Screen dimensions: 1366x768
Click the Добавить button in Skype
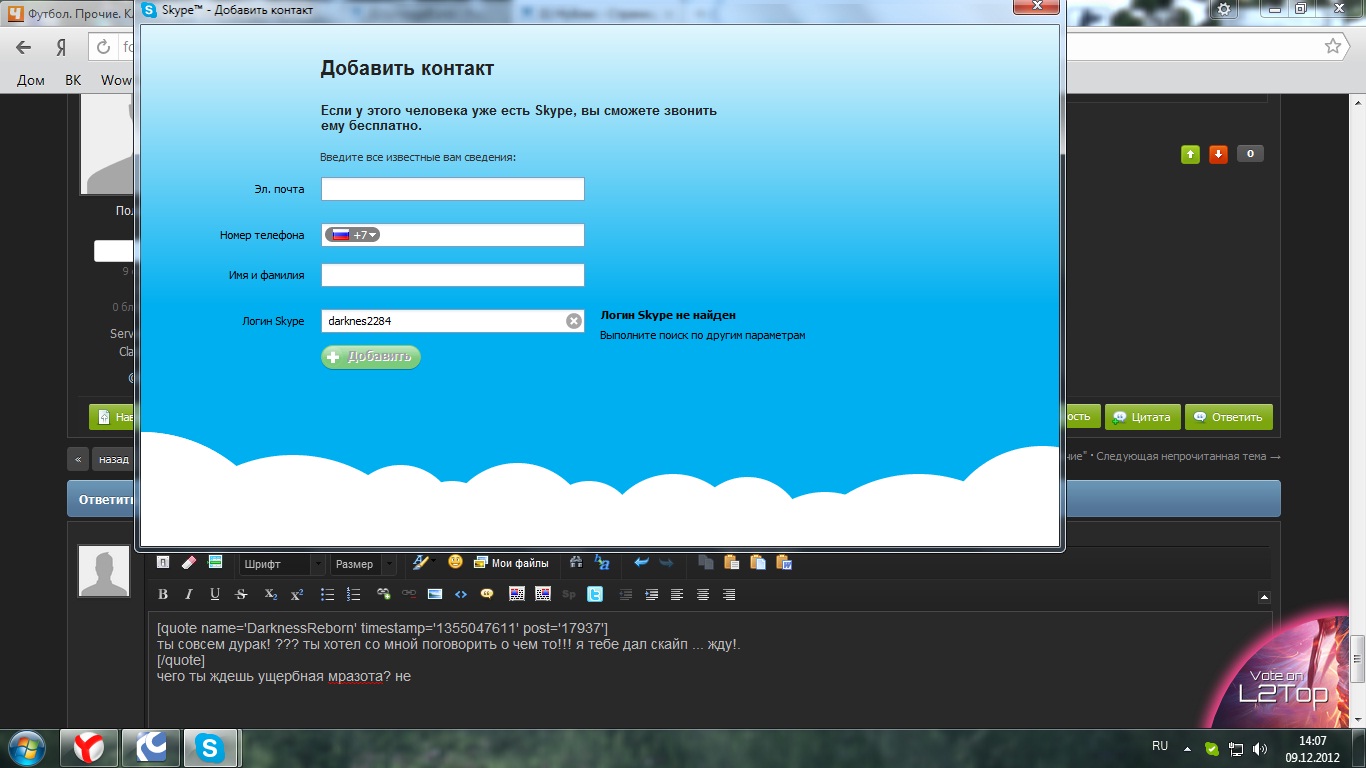point(371,357)
